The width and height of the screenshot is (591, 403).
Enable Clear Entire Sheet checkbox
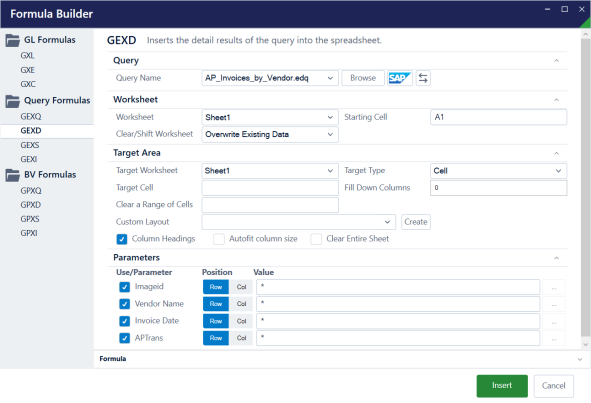(x=316, y=239)
